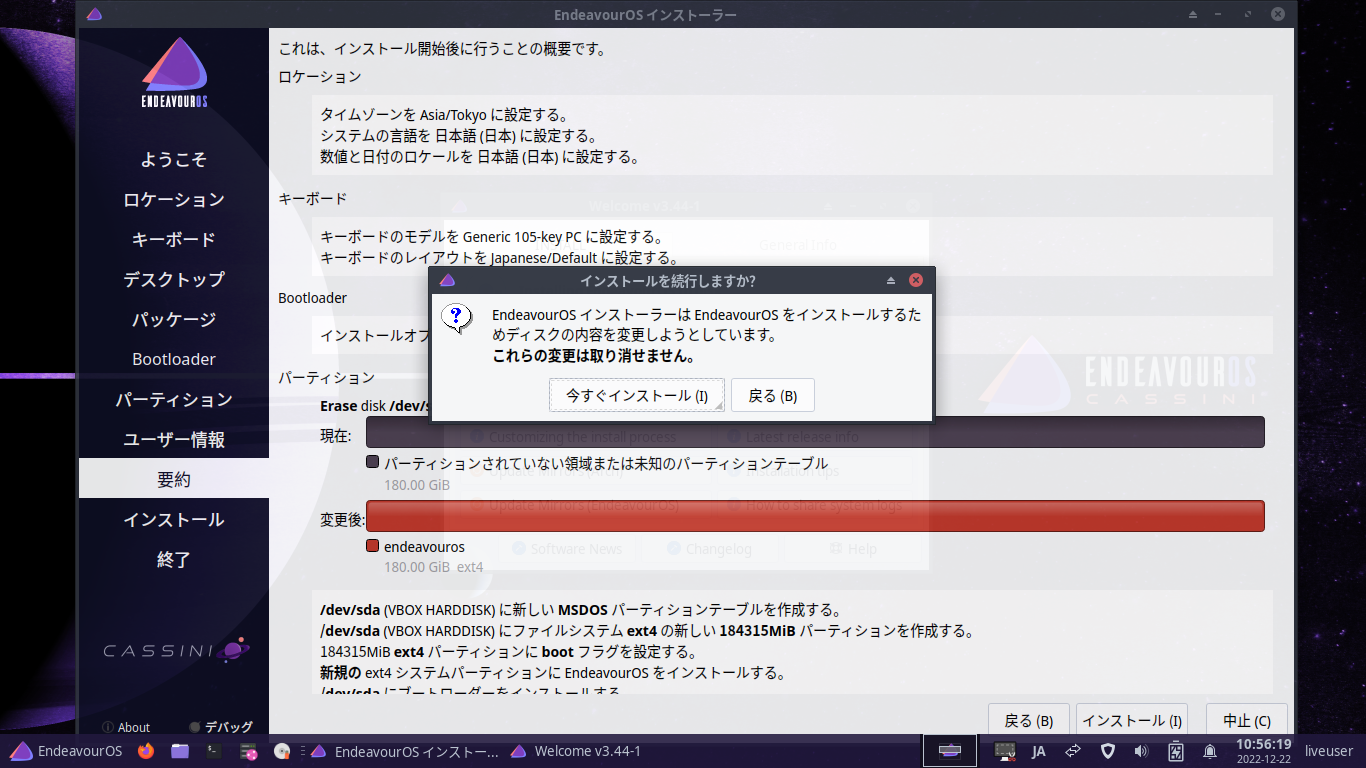
Task: Click the dark unpartitioned-space legend swatch
Action: [373, 462]
